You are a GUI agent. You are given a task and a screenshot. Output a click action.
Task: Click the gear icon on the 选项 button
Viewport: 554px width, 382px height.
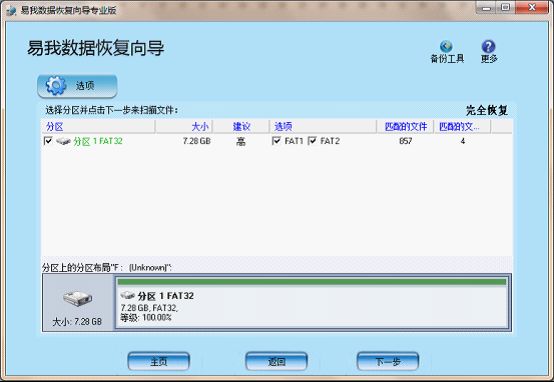tap(56, 85)
